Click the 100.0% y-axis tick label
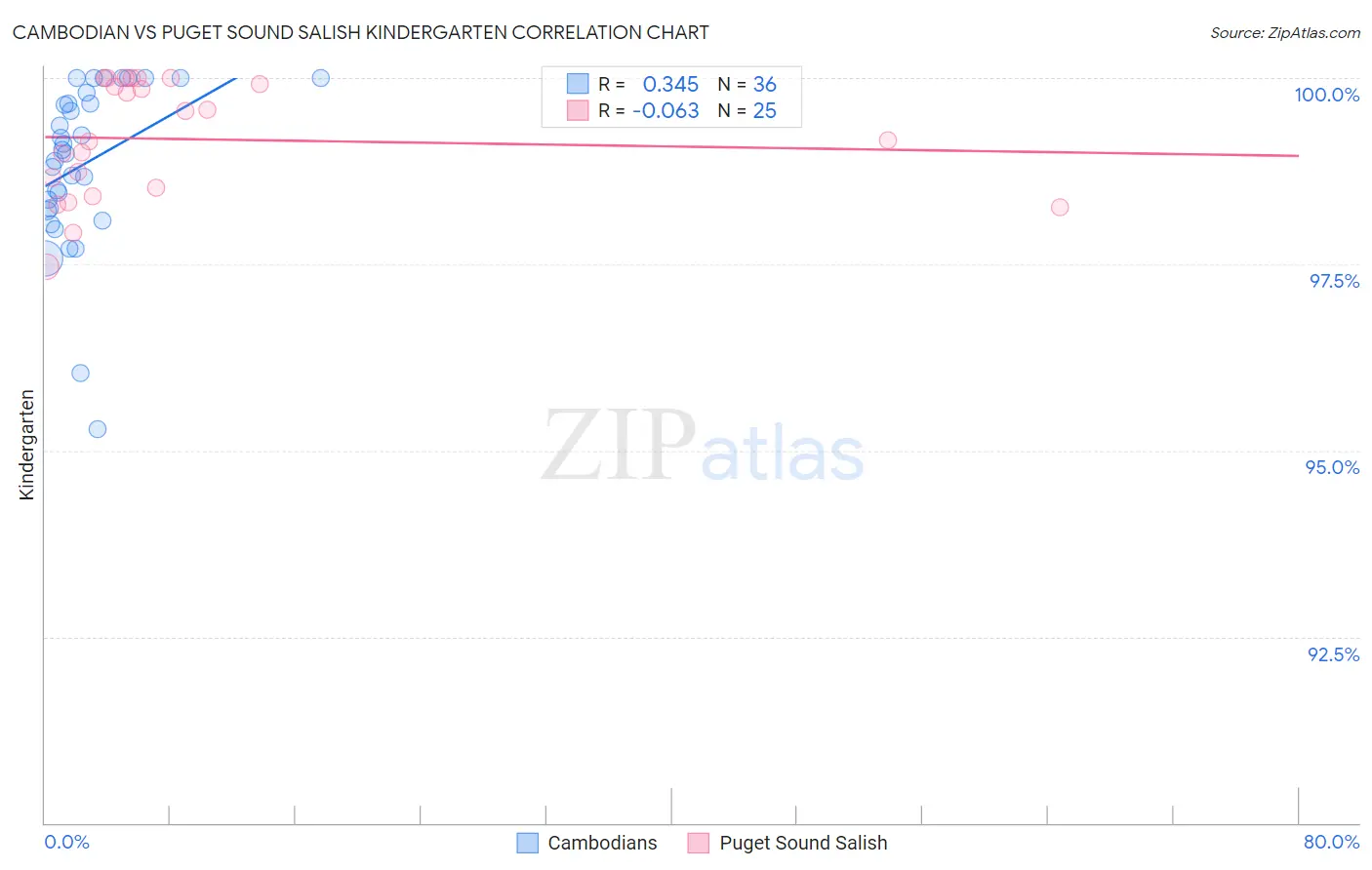 [1326, 95]
